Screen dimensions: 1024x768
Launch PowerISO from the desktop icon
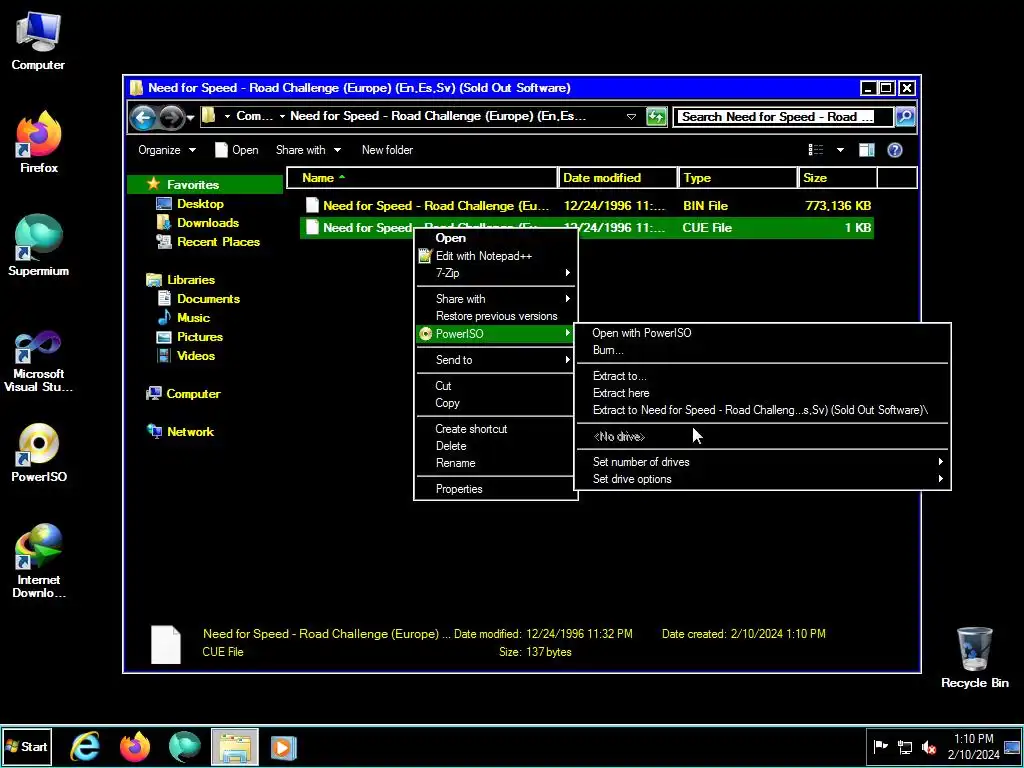coord(39,453)
